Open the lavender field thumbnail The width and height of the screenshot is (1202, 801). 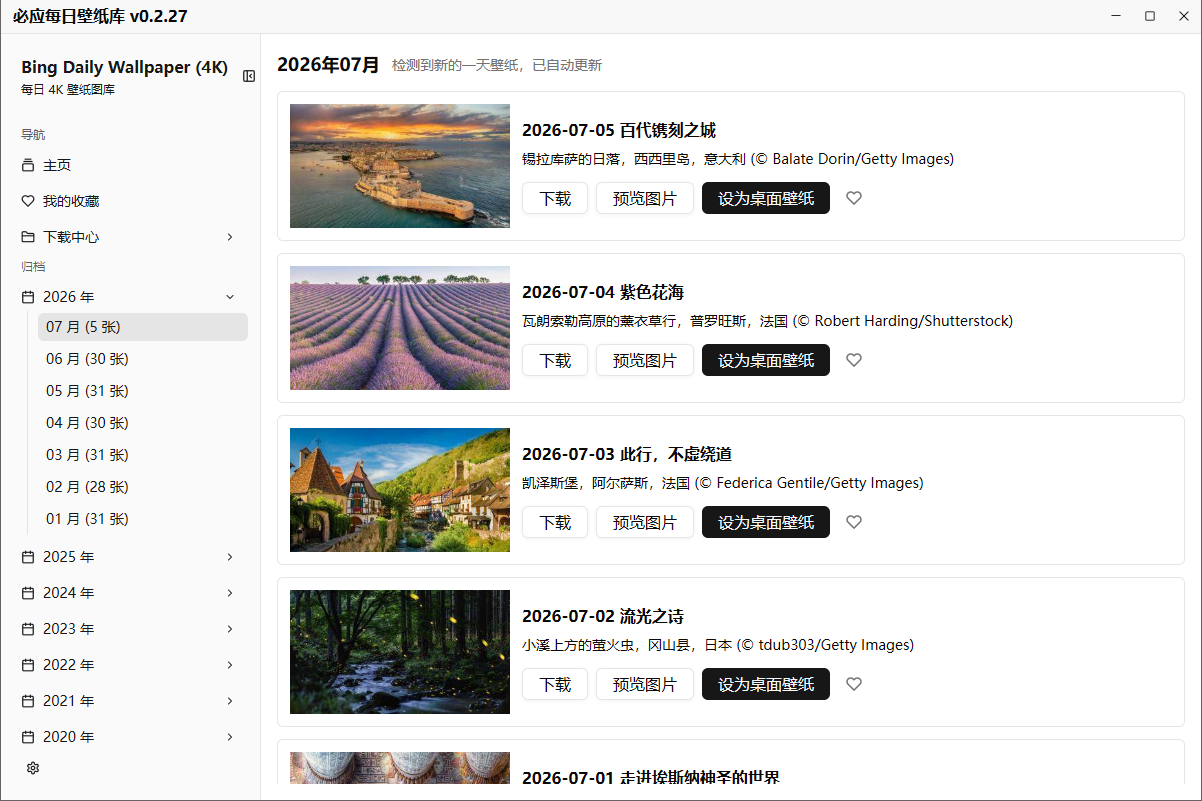[400, 328]
